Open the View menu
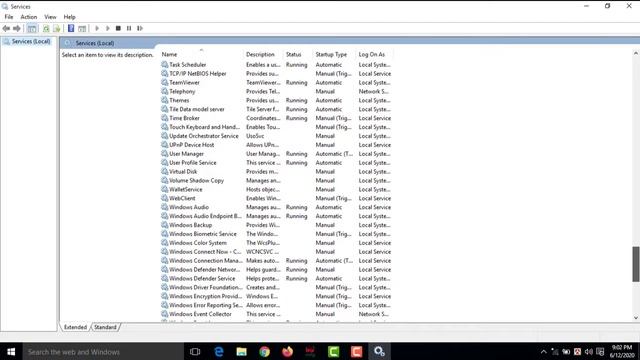Viewport: 640px width, 360px height. [x=50, y=17]
